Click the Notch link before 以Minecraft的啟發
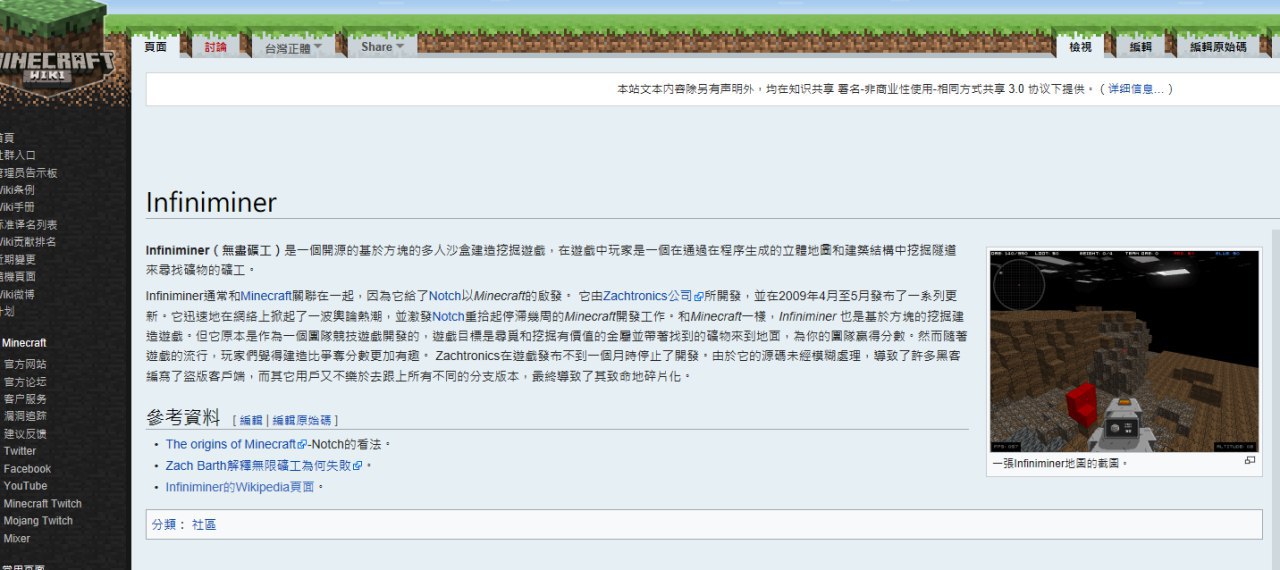Screen dimensions: 1280x570 coord(445,296)
